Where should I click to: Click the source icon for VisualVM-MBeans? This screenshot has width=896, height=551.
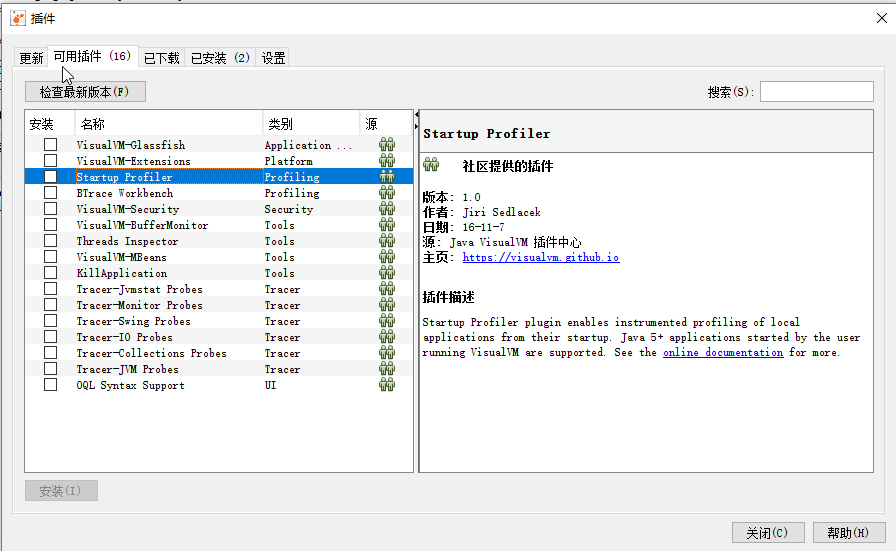coord(387,257)
